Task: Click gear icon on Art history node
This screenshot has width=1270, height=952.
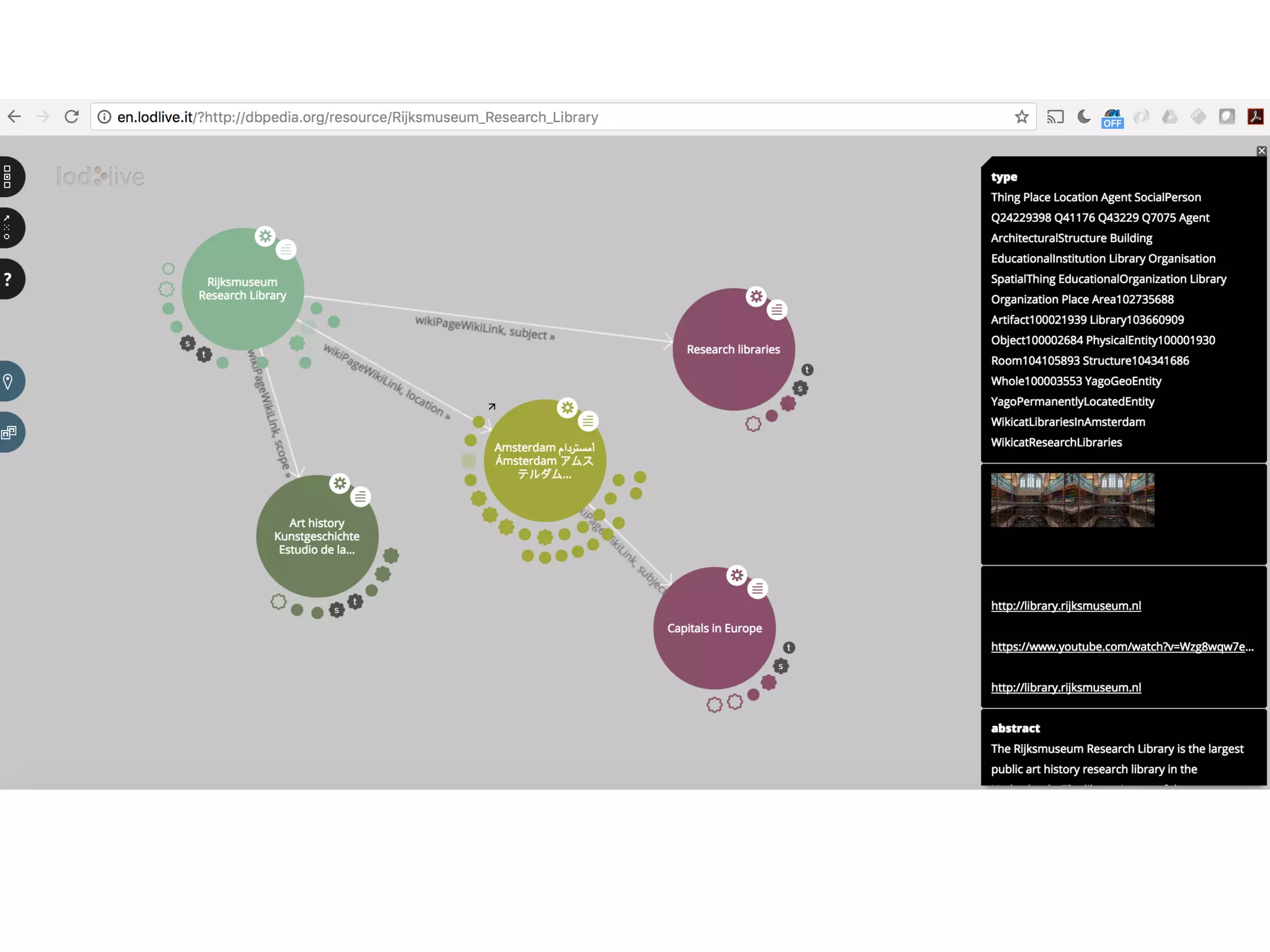Action: 340,483
